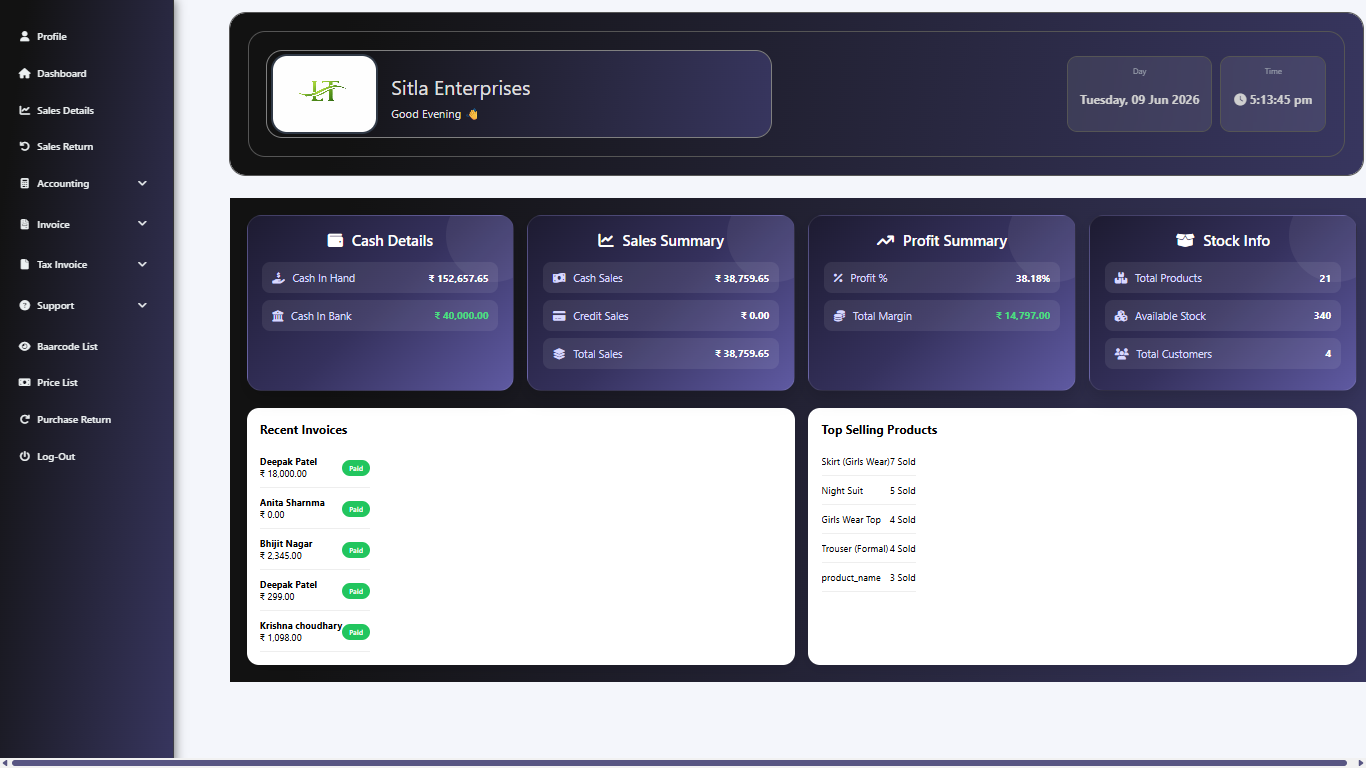Click the Paid badge for Krishna choudhary

tap(356, 632)
